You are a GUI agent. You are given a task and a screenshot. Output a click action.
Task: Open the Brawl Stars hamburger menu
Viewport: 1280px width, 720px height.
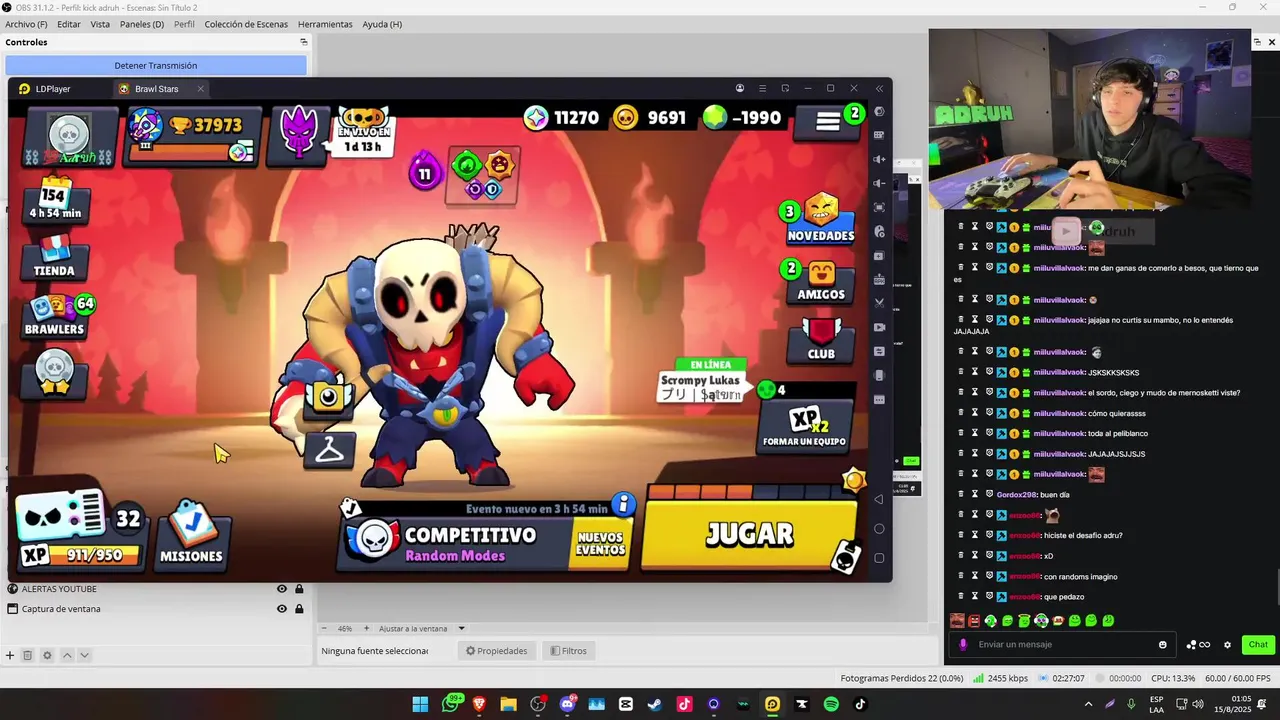pos(828,121)
